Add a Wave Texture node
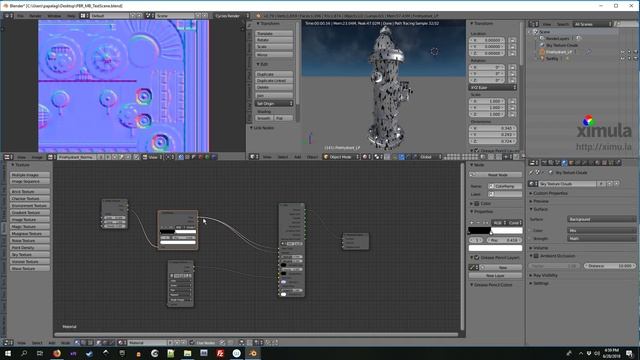 tap(30, 268)
